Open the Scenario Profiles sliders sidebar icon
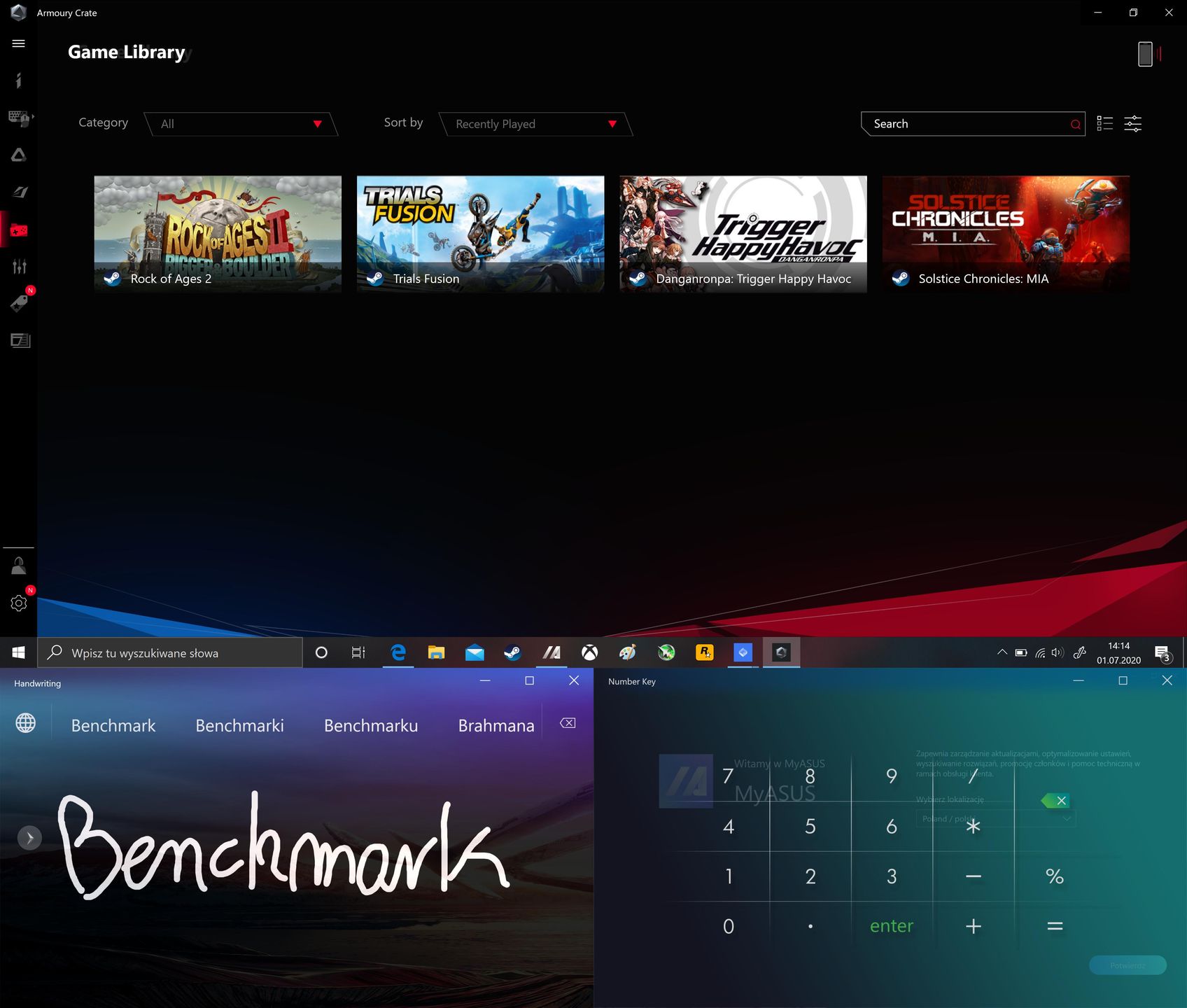 19,266
